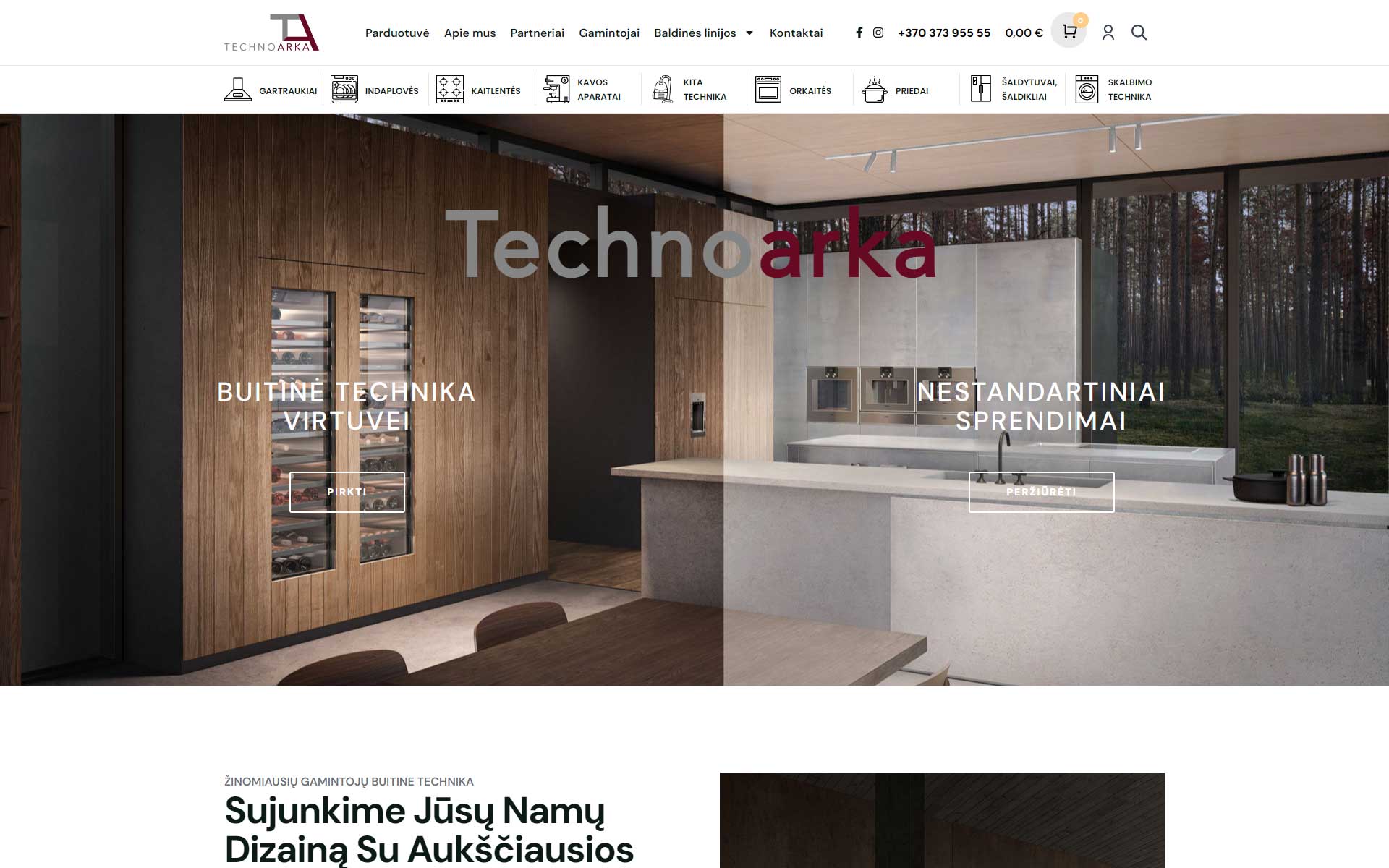This screenshot has width=1389, height=868.
Task: Select the PRIEDAI category label
Action: point(912,91)
